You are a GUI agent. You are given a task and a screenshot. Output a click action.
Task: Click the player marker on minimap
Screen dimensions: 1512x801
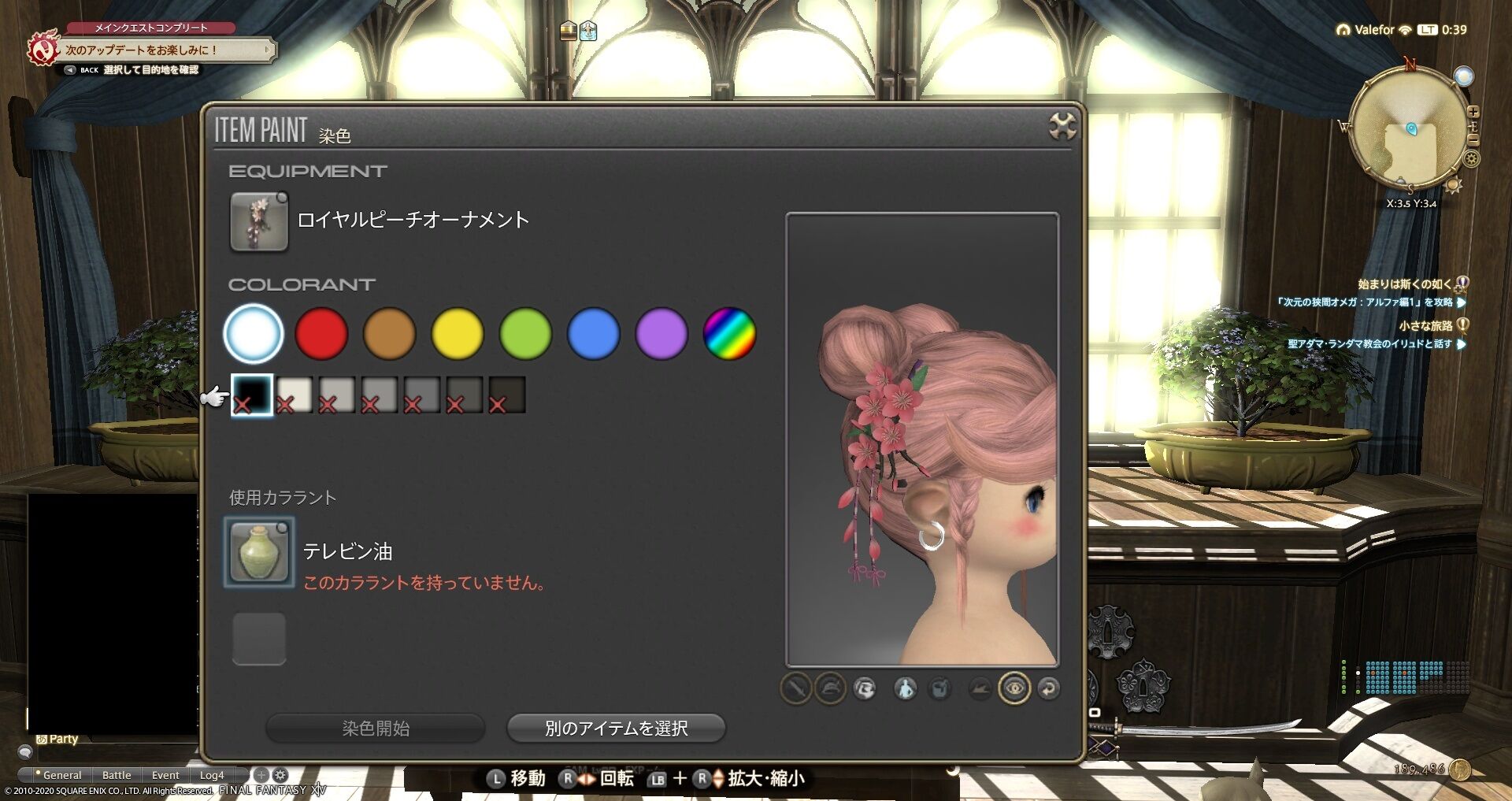click(1411, 128)
